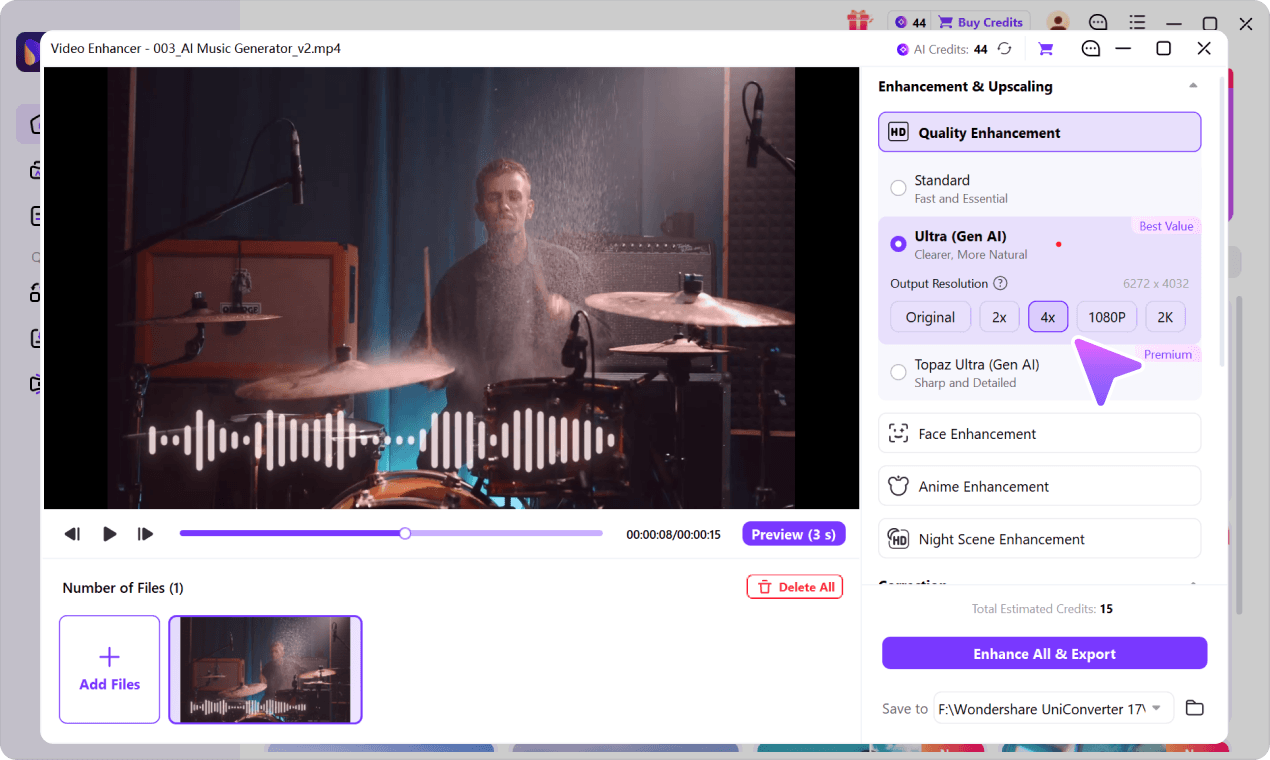Select the Ultra (Gen AI) radio button
This screenshot has height=760, width=1270.
(x=898, y=243)
